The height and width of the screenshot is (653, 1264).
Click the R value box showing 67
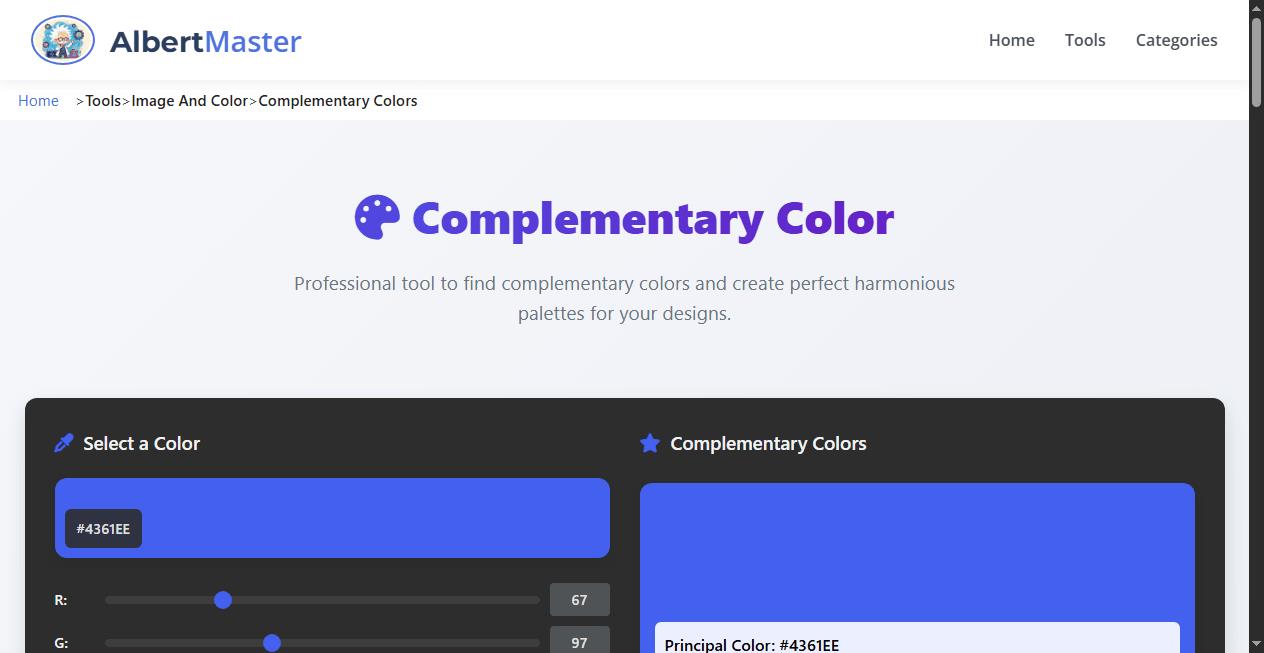point(579,599)
